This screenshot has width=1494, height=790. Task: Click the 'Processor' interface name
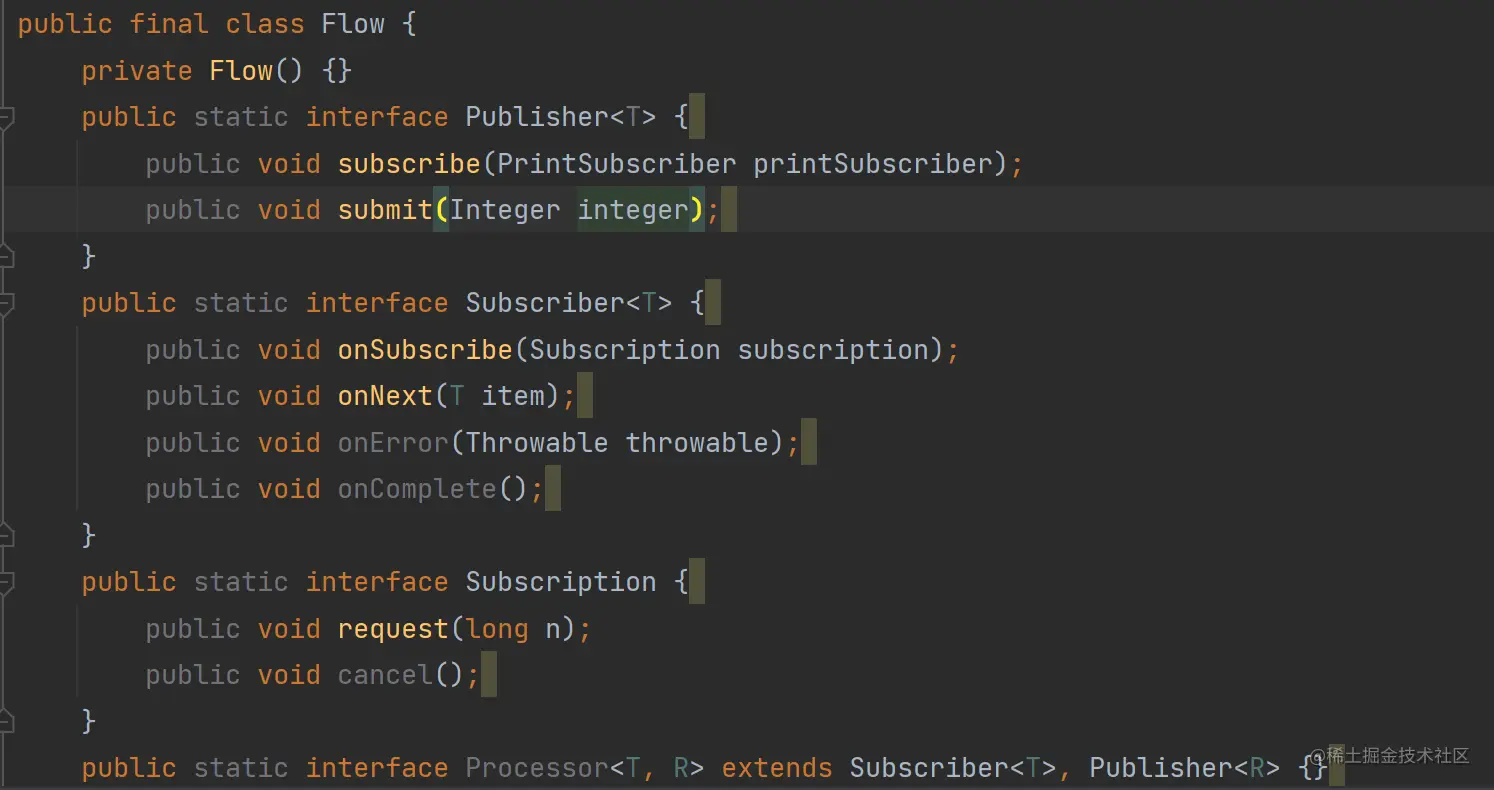(x=537, y=768)
